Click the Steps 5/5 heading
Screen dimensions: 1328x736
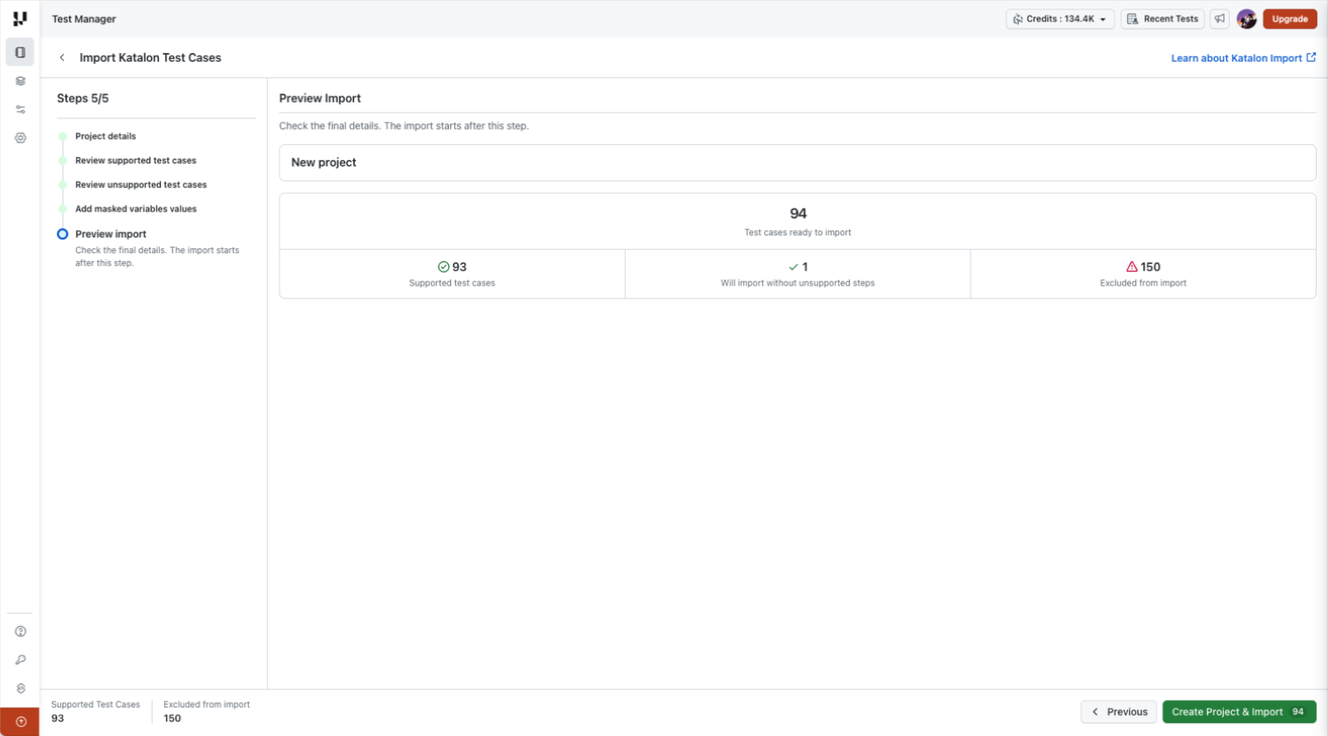(x=83, y=98)
